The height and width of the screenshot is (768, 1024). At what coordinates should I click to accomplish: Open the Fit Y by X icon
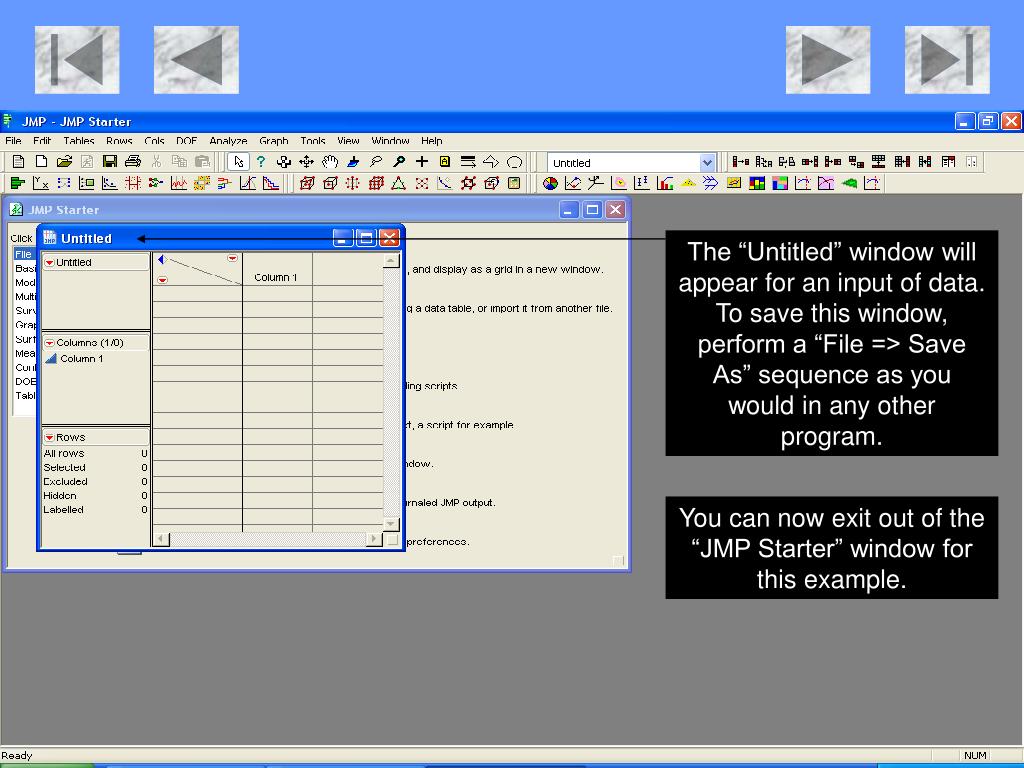click(x=41, y=184)
